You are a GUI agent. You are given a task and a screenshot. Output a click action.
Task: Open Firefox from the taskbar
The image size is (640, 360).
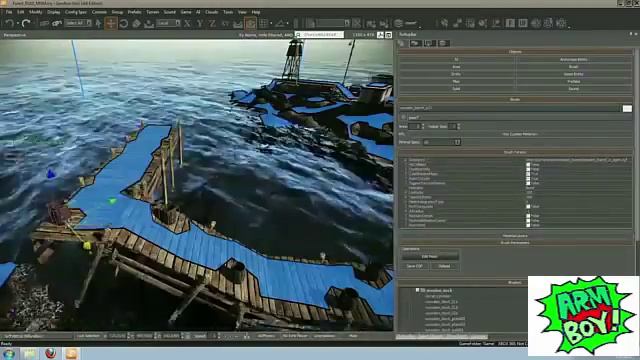[x=51, y=353]
